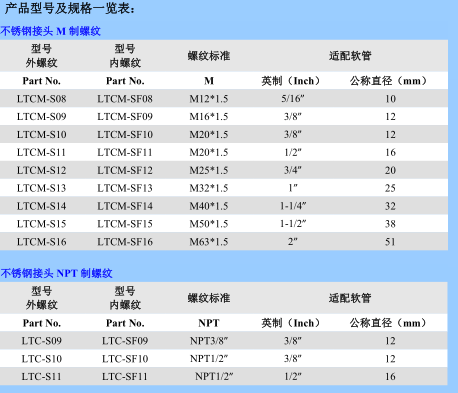Select the NPT column header
The width and height of the screenshot is (458, 393).
click(x=209, y=323)
